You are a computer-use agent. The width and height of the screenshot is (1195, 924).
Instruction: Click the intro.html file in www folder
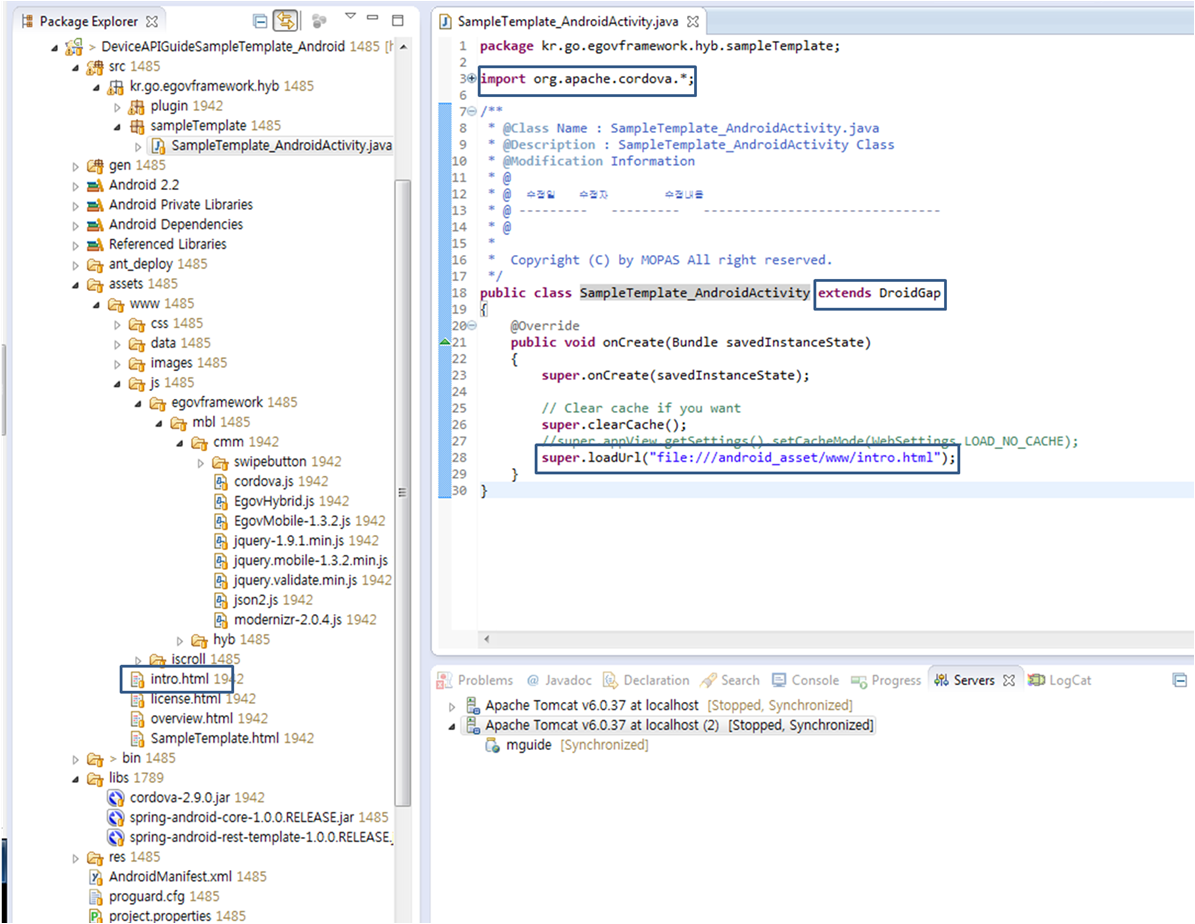(x=179, y=679)
